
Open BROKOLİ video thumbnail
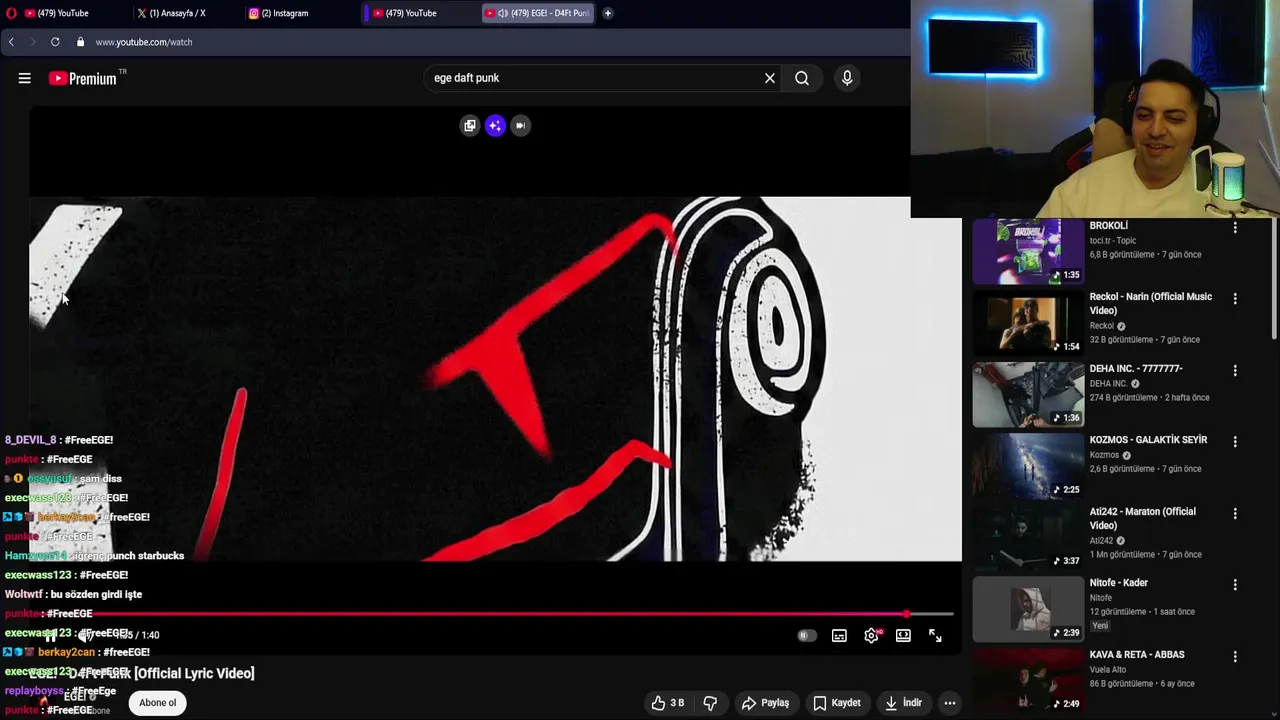pyautogui.click(x=1028, y=252)
